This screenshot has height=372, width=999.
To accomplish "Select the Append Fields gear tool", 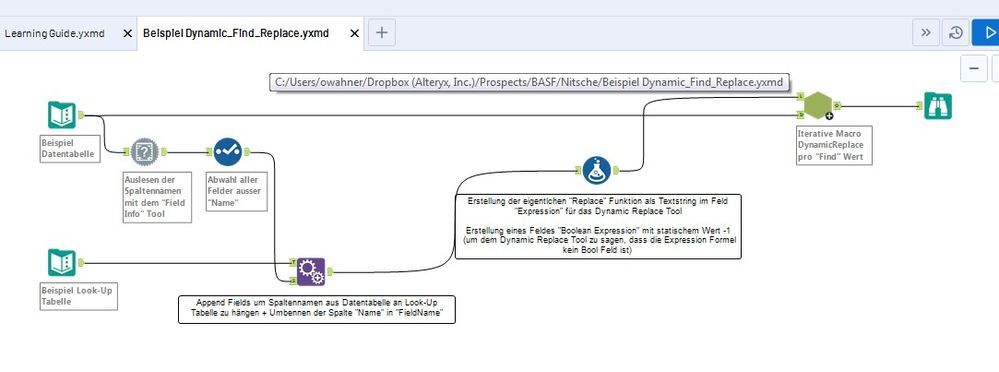I will (x=311, y=272).
